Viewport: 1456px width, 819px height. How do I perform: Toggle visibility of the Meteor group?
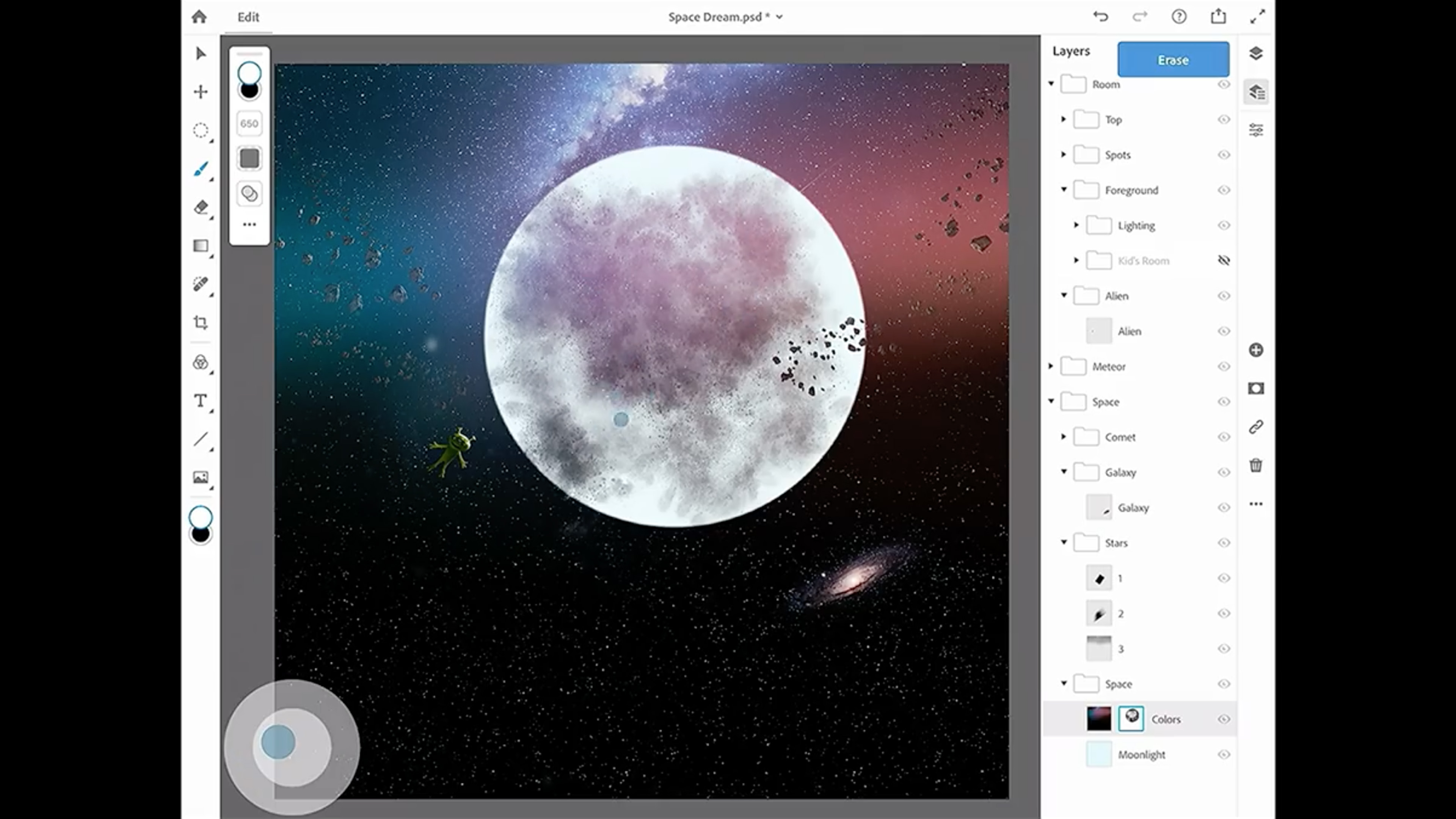(x=1224, y=366)
